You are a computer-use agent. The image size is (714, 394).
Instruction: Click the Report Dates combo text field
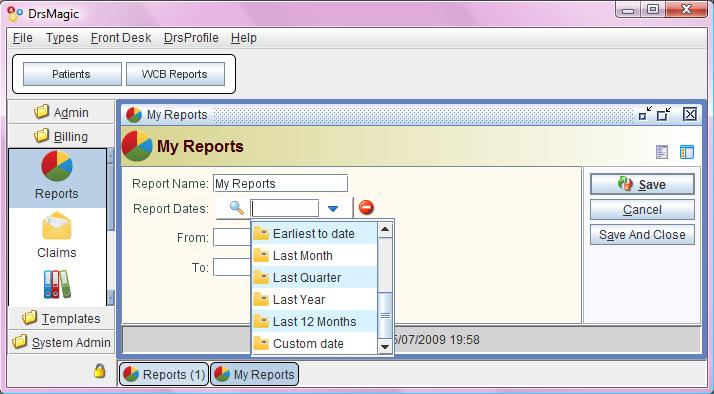tap(285, 209)
